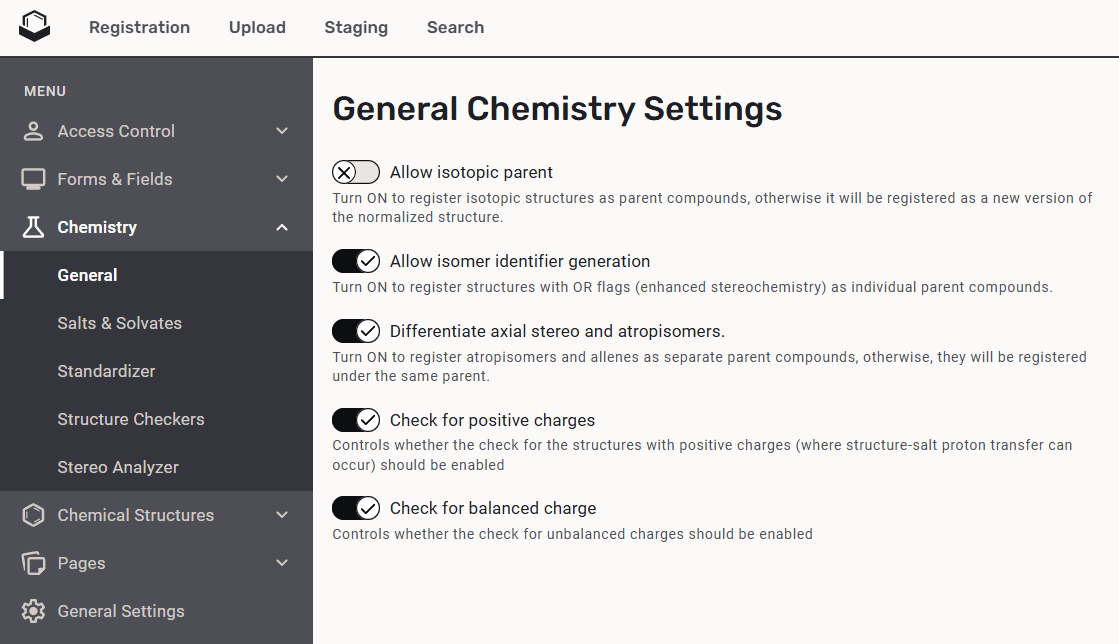Viewport: 1119px width, 644px height.
Task: Click the Forms & Fields monitor icon
Action: (33, 179)
